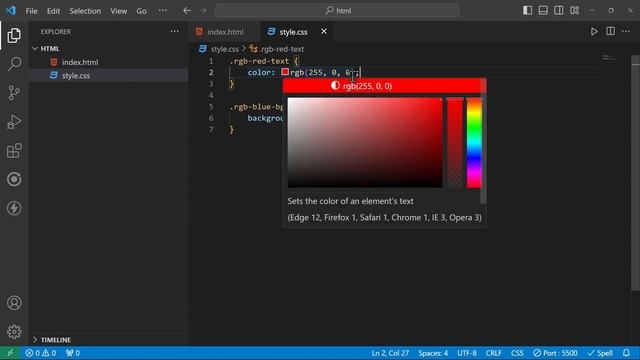The image size is (640, 360).
Task: Toggle the Spell checker status item
Action: pyautogui.click(x=600, y=353)
